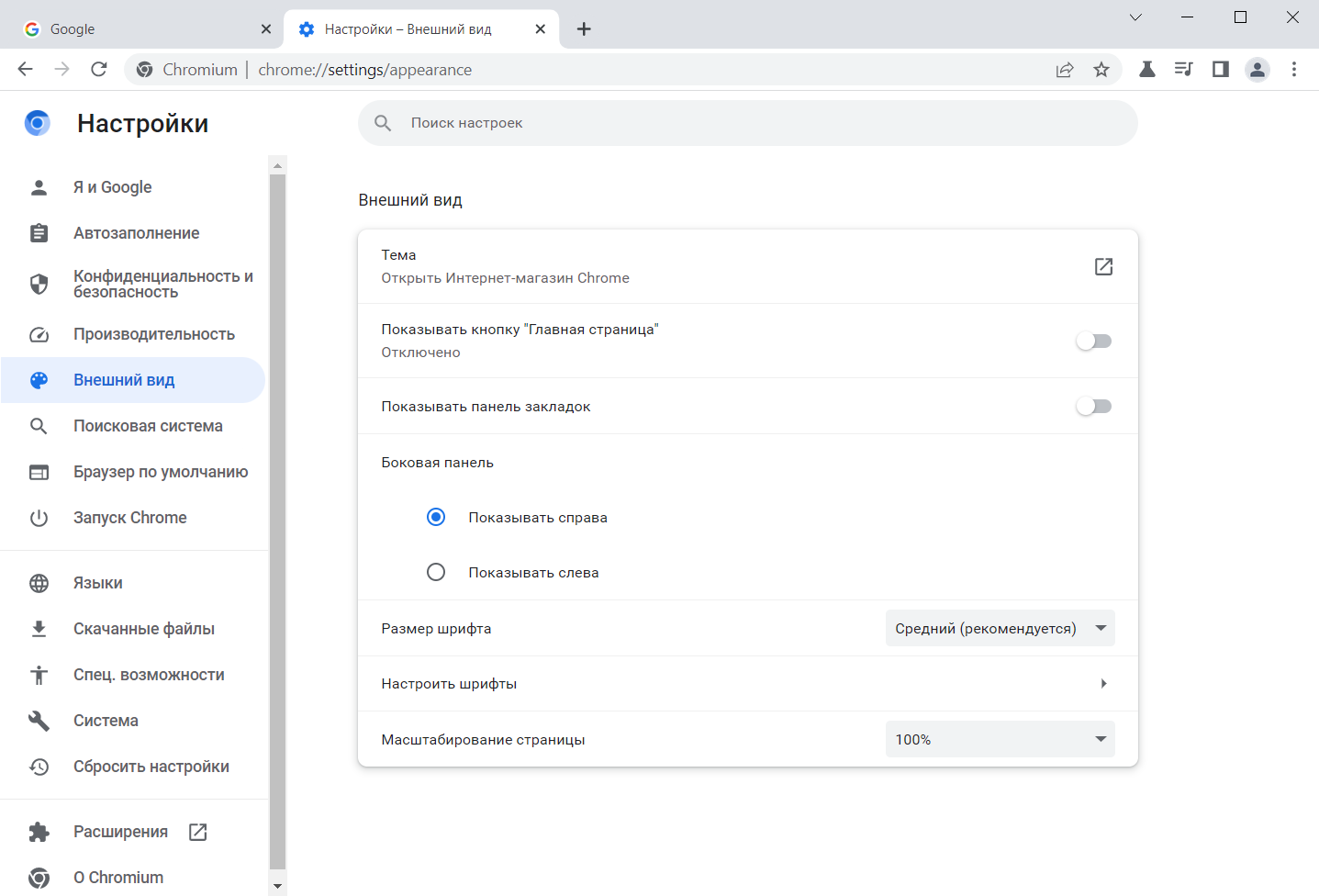Open the Размер шрифта dropdown
Screen dimensions: 1319x896
pyautogui.click(x=1000, y=628)
